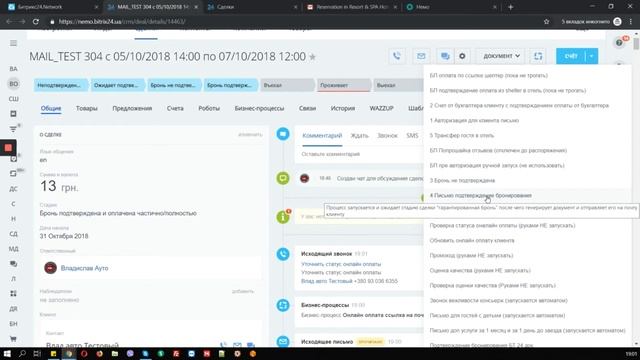640x360 pixels.
Task: Select the Ожидает подтве... stage
Action: (117, 85)
